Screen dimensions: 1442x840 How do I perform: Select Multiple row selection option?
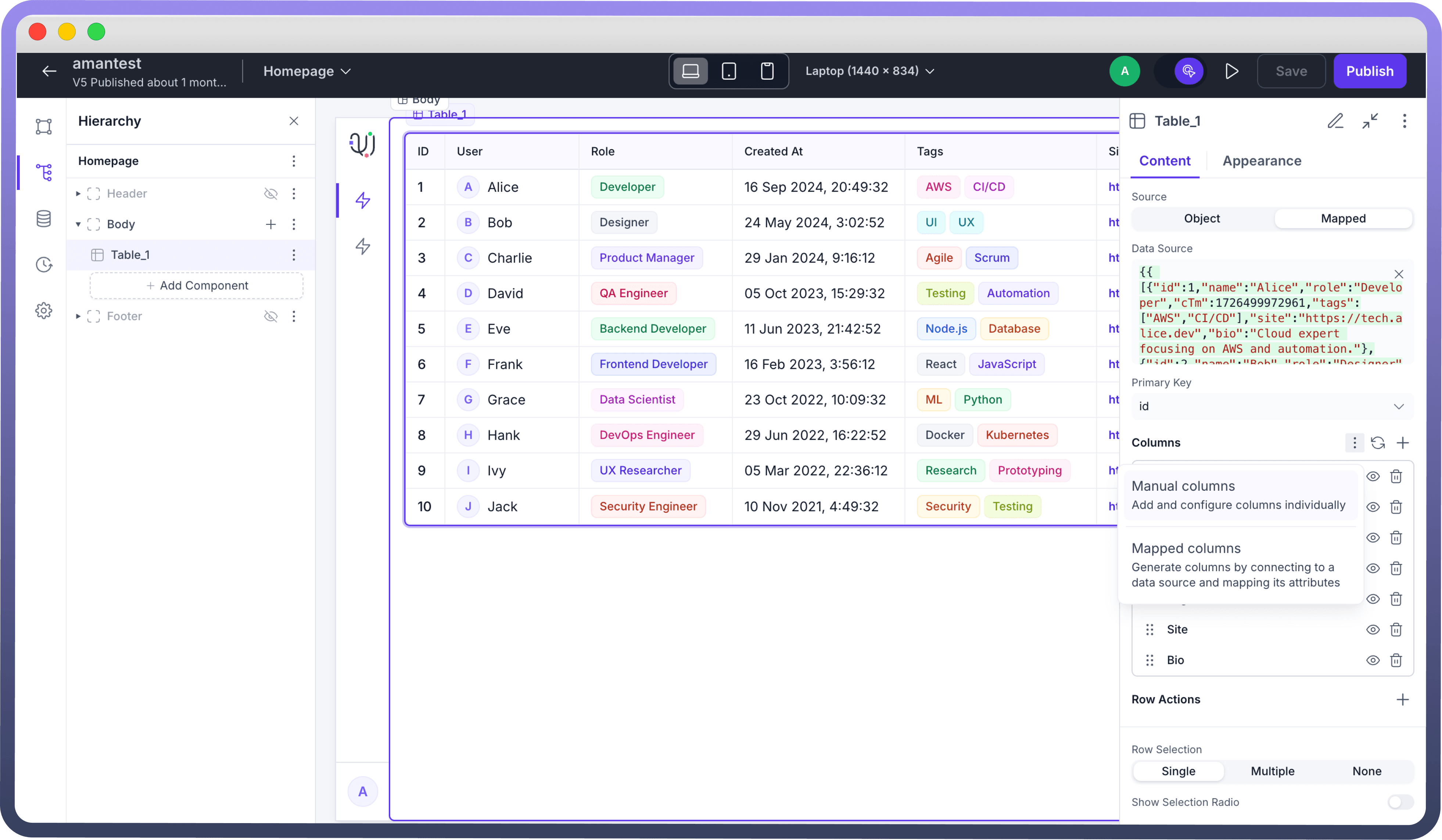1272,771
